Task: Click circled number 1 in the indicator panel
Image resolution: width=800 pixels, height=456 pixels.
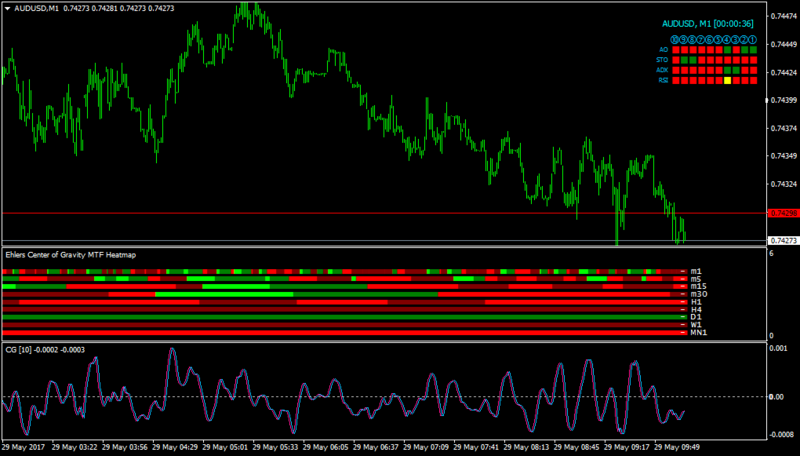Action: [x=753, y=40]
